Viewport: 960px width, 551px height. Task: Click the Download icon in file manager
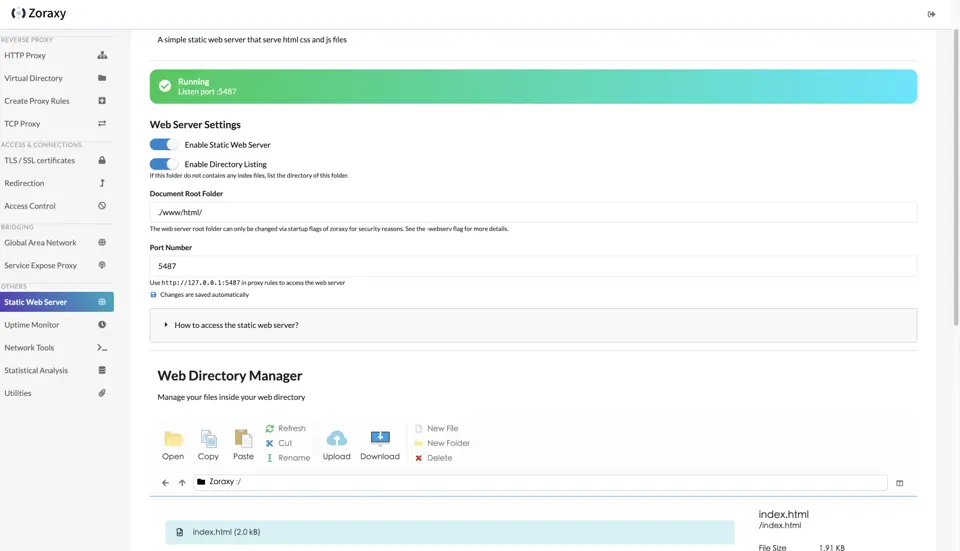pyautogui.click(x=380, y=438)
